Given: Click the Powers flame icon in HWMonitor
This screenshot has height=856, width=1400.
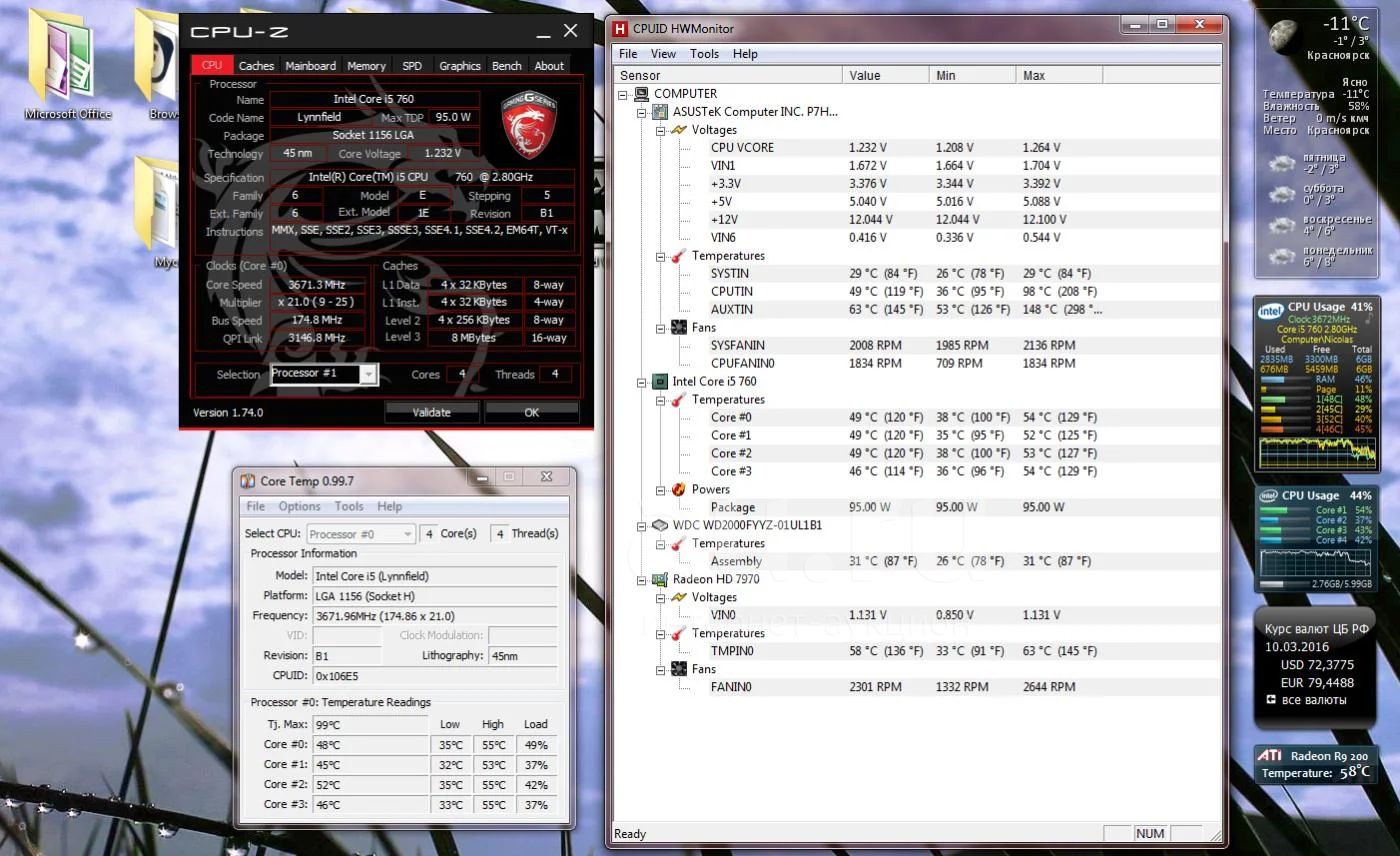Looking at the screenshot, I should [679, 490].
